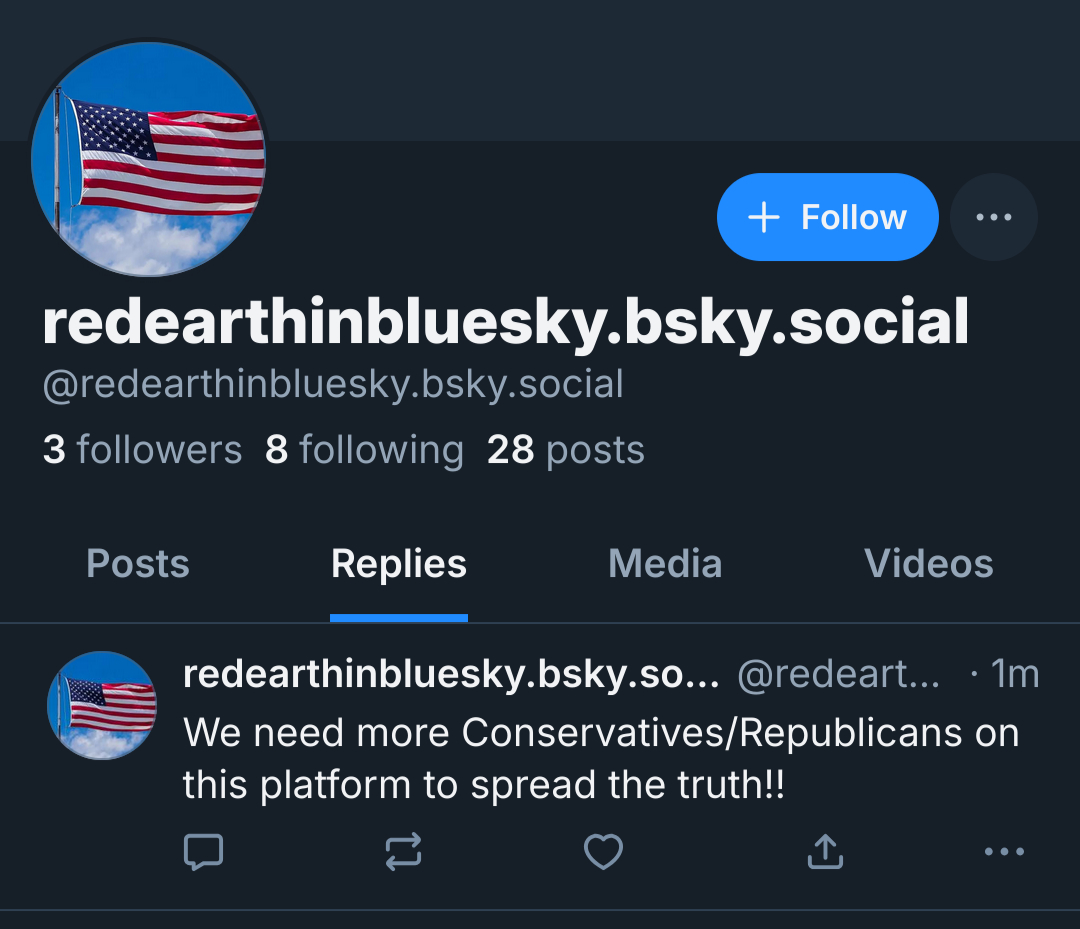Enlarge the large American flag profile picture
The height and width of the screenshot is (929, 1080).
click(x=149, y=158)
